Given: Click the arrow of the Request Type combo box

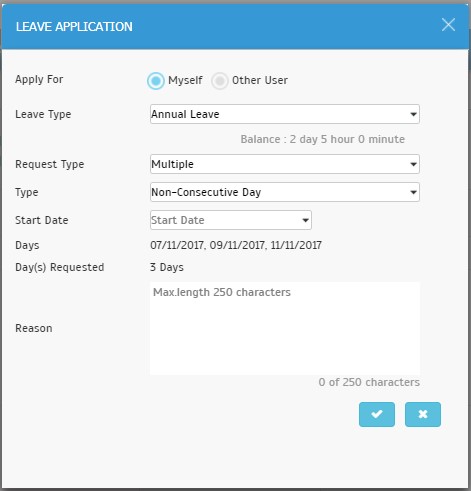Looking at the screenshot, I should [x=413, y=164].
